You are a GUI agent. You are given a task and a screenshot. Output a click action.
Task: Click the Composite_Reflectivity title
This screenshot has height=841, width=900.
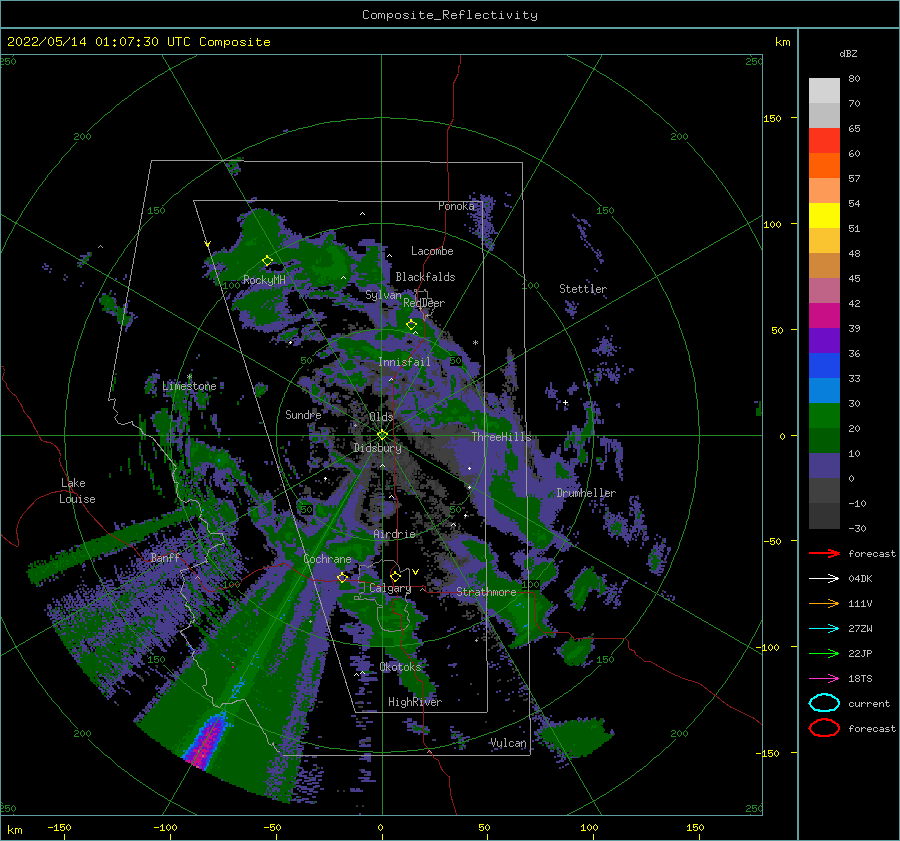point(450,15)
